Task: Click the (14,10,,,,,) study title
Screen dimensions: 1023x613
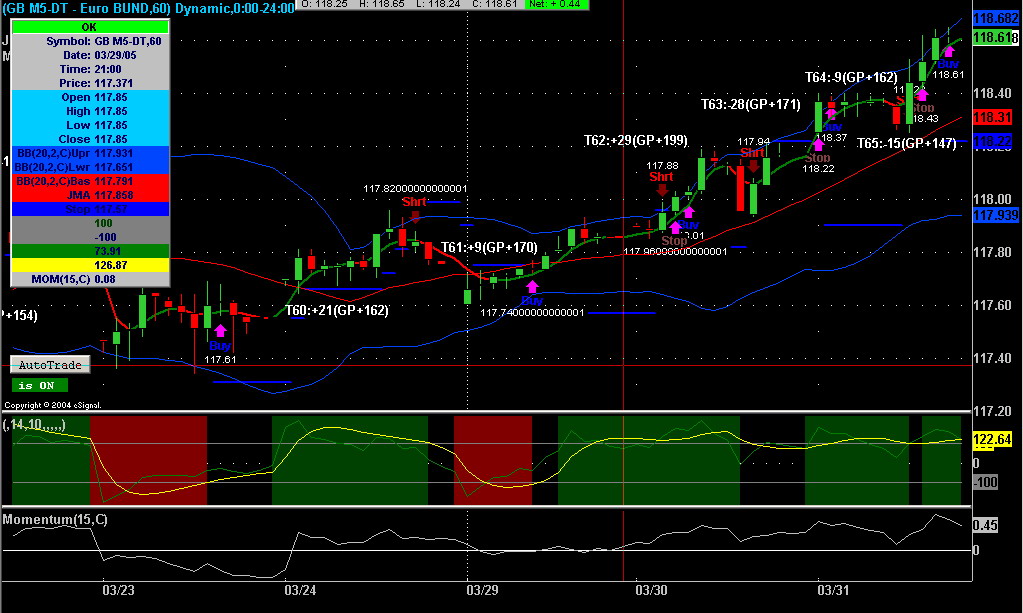Action: pyautogui.click(x=34, y=425)
